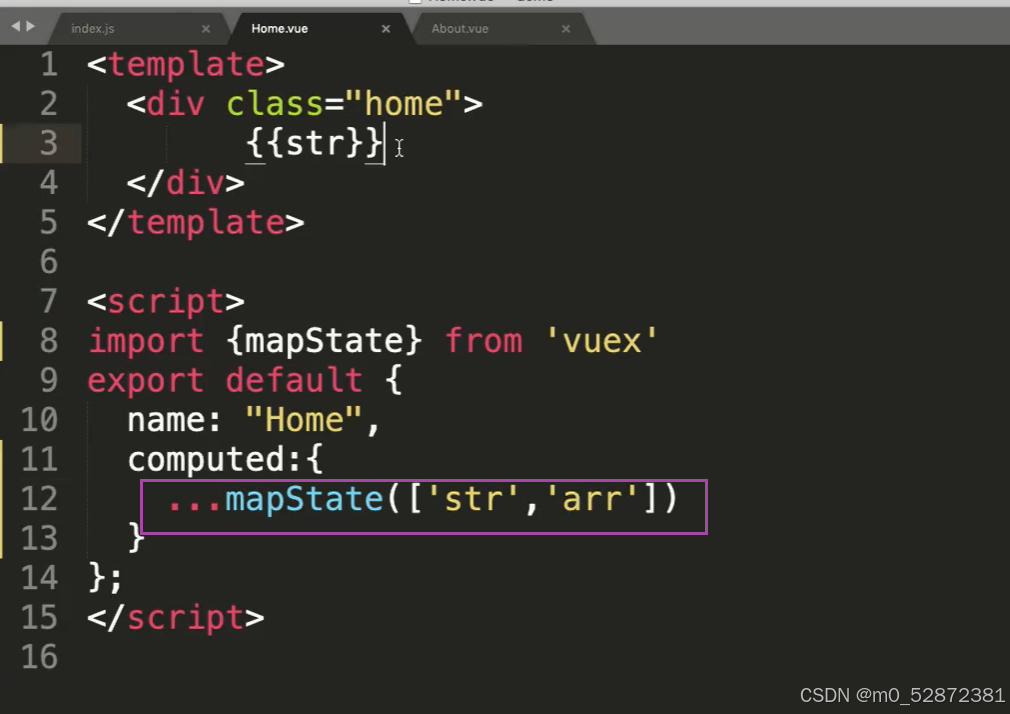Click the 'str' string in mapState

pyautogui.click(x=473, y=499)
